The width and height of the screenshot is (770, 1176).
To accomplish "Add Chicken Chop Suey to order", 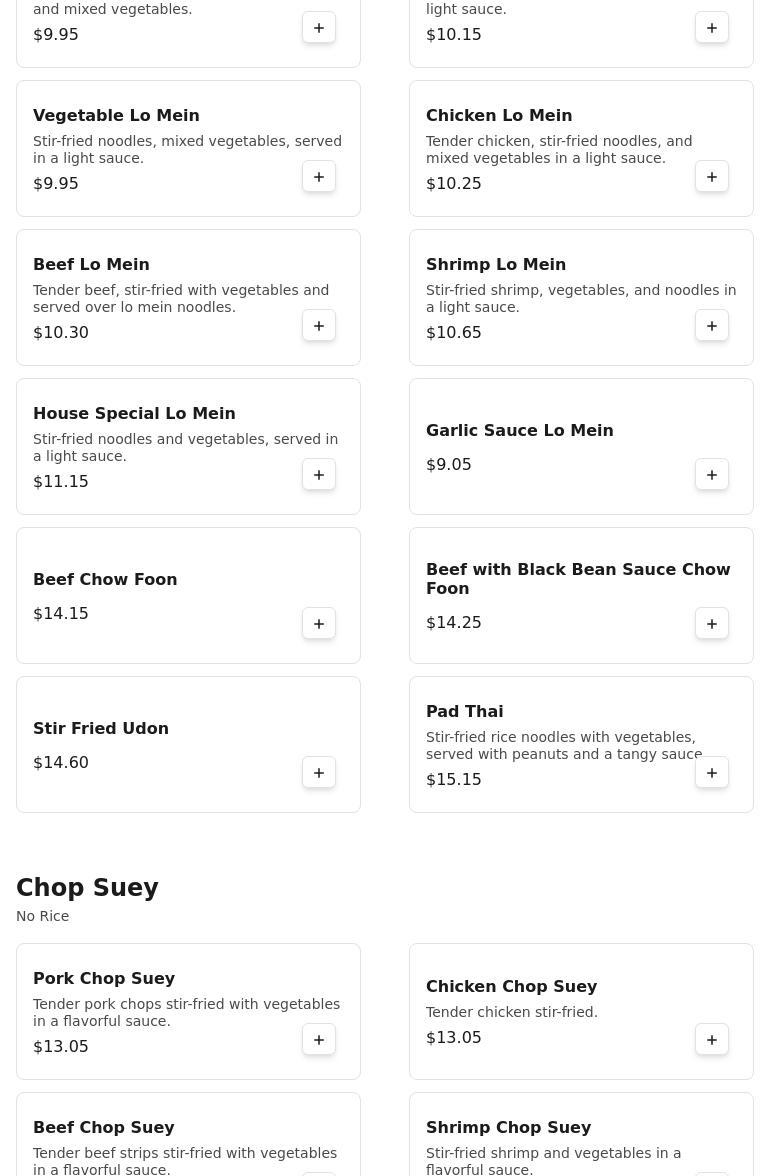I will point(712,1040).
